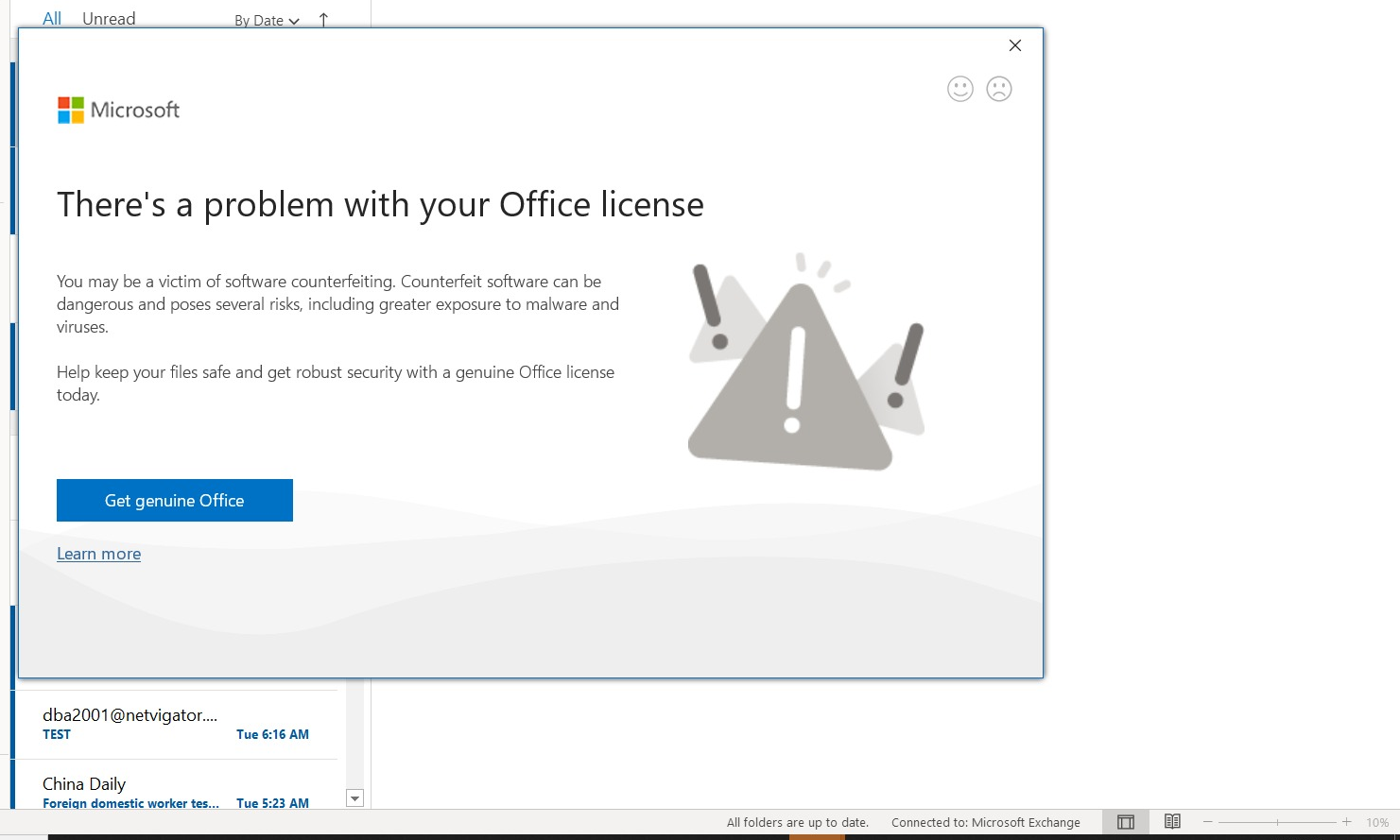The width and height of the screenshot is (1400, 840).
Task: Dismiss the Office license warning dialog
Action: pos(1014,44)
